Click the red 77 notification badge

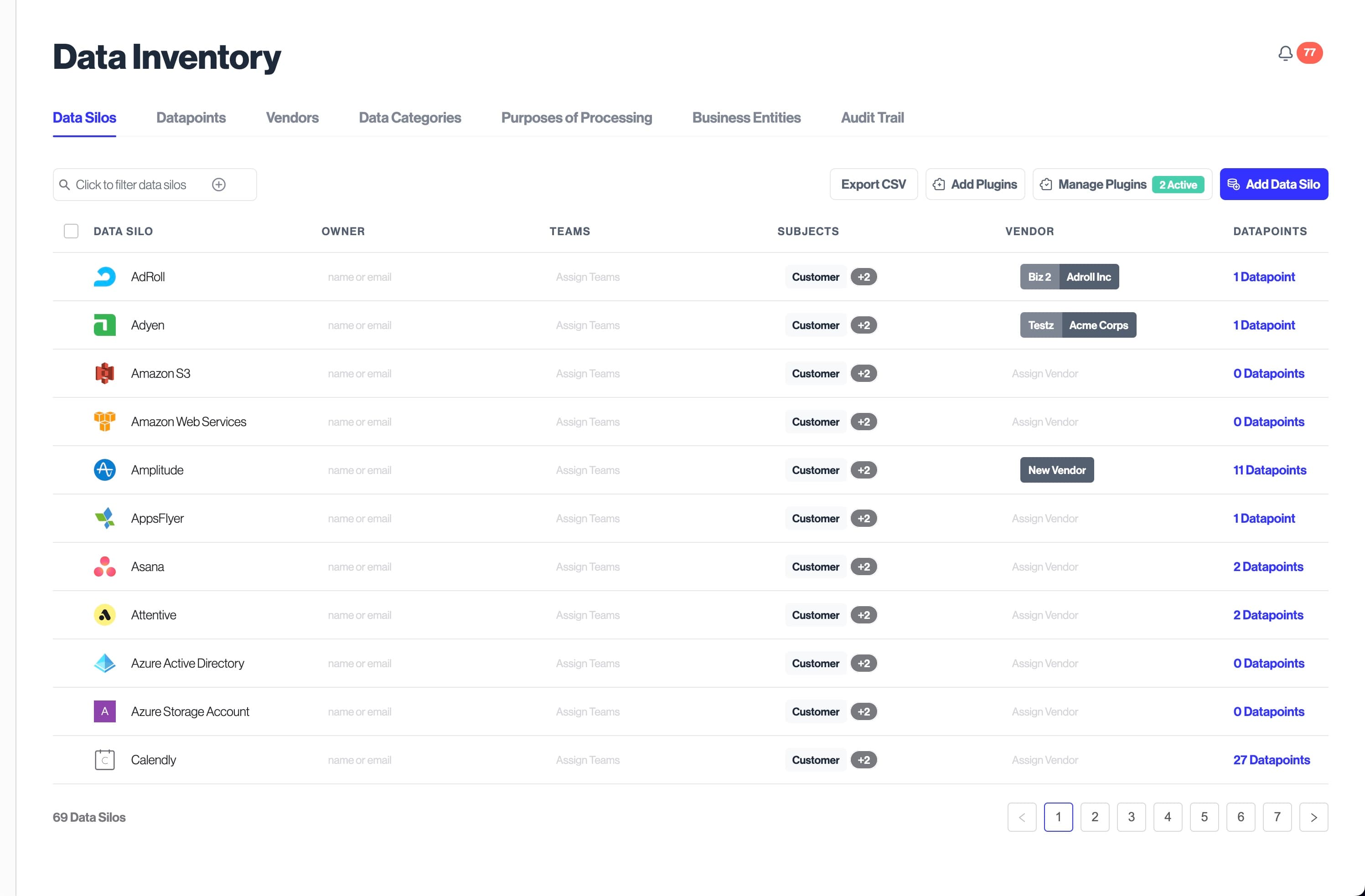point(1309,53)
